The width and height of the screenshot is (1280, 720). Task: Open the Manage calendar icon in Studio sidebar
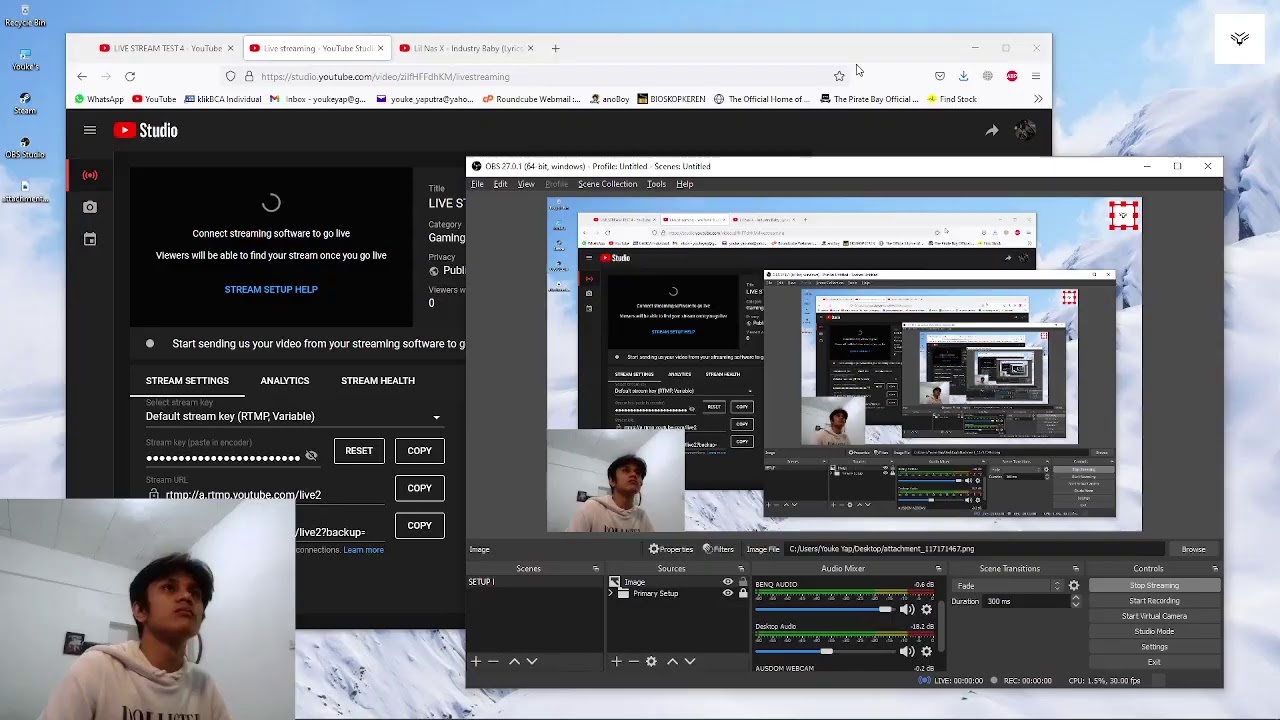click(x=90, y=240)
